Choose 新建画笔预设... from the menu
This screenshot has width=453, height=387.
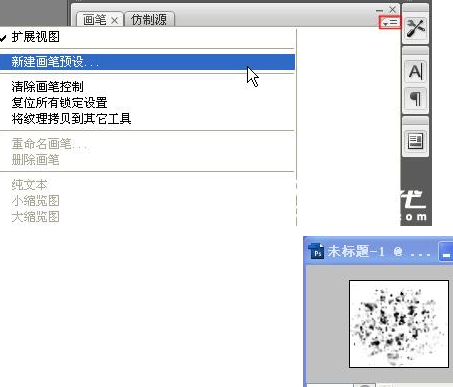click(147, 62)
